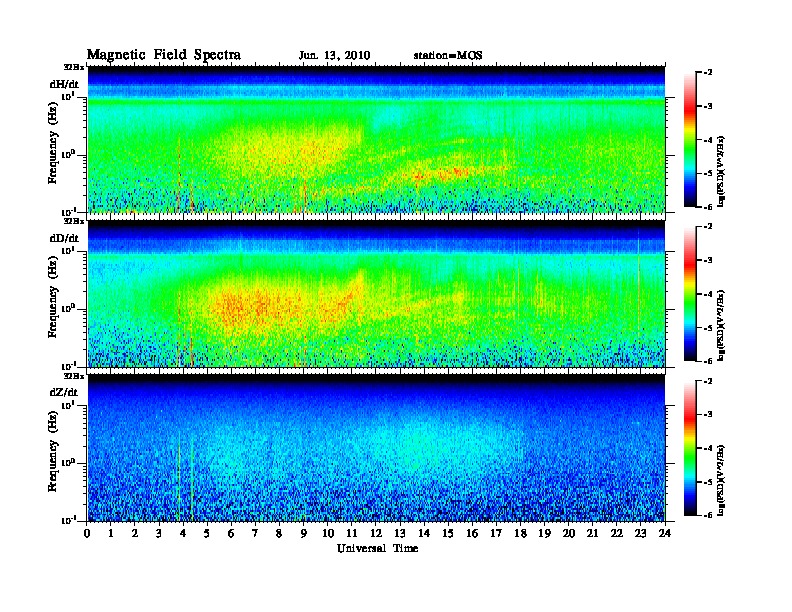The image size is (792, 612).
Task: Click the dH/dt spectrogram plot area
Action: pyautogui.click(x=376, y=139)
